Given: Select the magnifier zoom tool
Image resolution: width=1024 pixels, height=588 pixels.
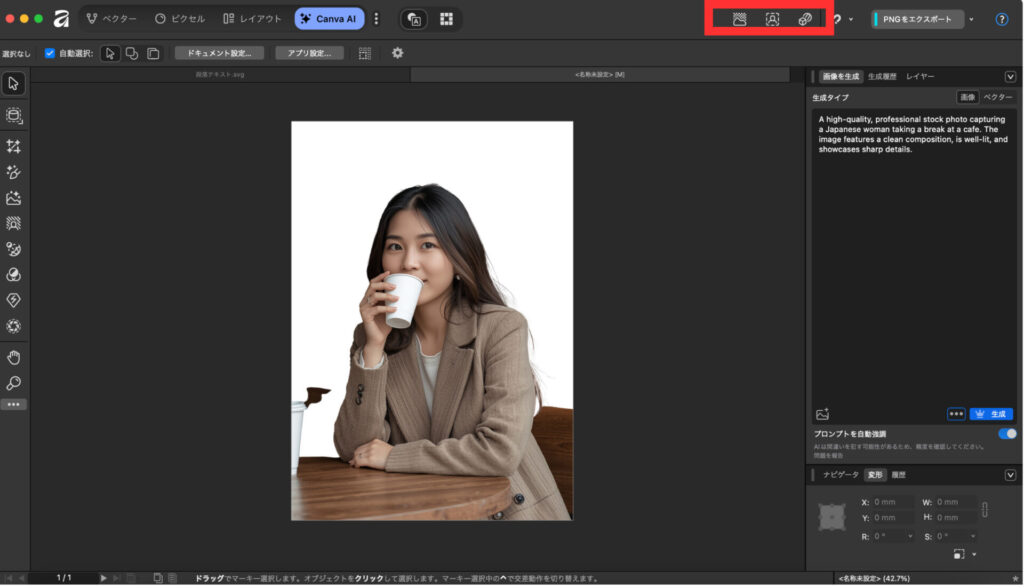Looking at the screenshot, I should click(x=14, y=383).
